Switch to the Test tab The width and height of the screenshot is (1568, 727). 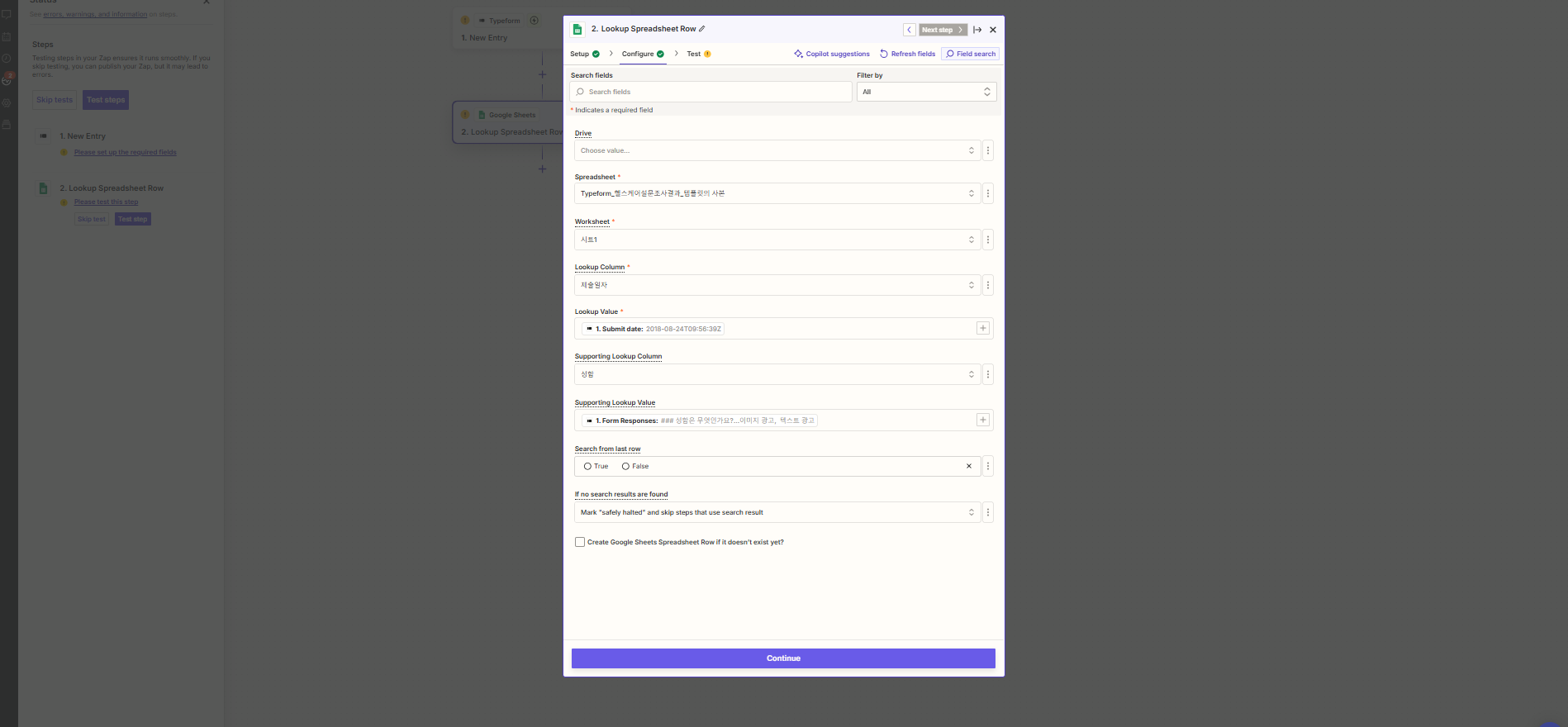[x=699, y=54]
